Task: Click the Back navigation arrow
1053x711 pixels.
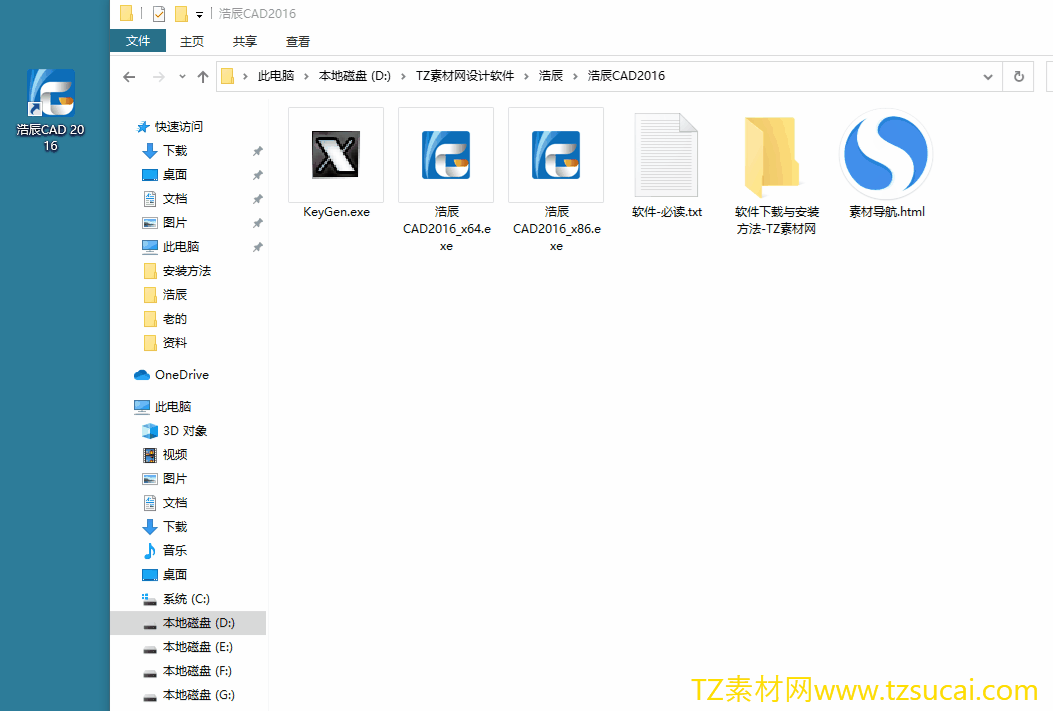Action: 129,77
